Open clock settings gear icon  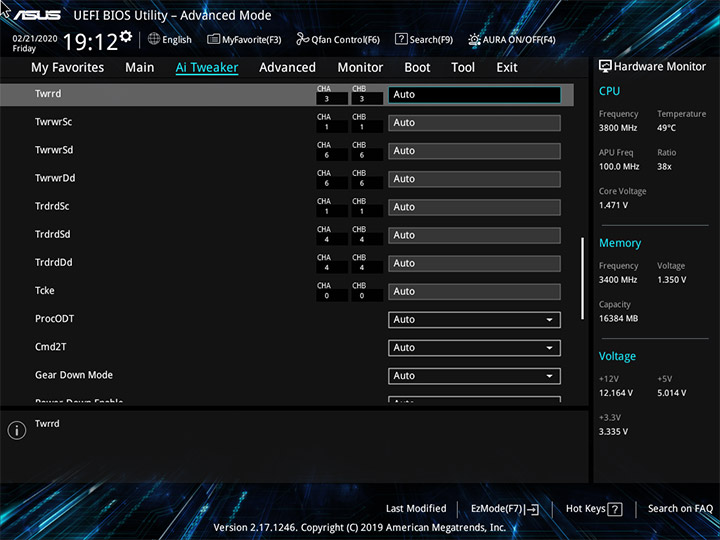click(126, 36)
